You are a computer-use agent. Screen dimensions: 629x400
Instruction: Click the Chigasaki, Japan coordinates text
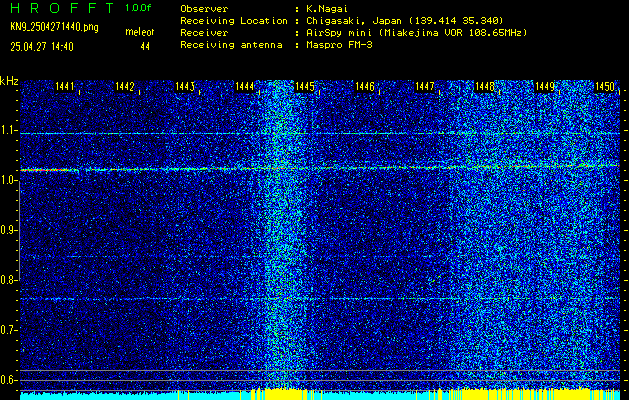404,20
